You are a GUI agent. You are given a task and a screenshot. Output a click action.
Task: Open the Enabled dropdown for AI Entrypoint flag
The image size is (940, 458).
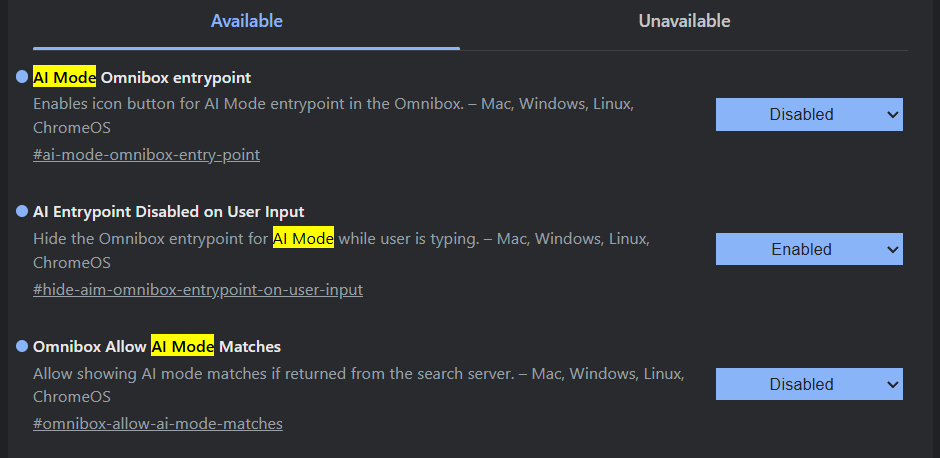(809, 250)
